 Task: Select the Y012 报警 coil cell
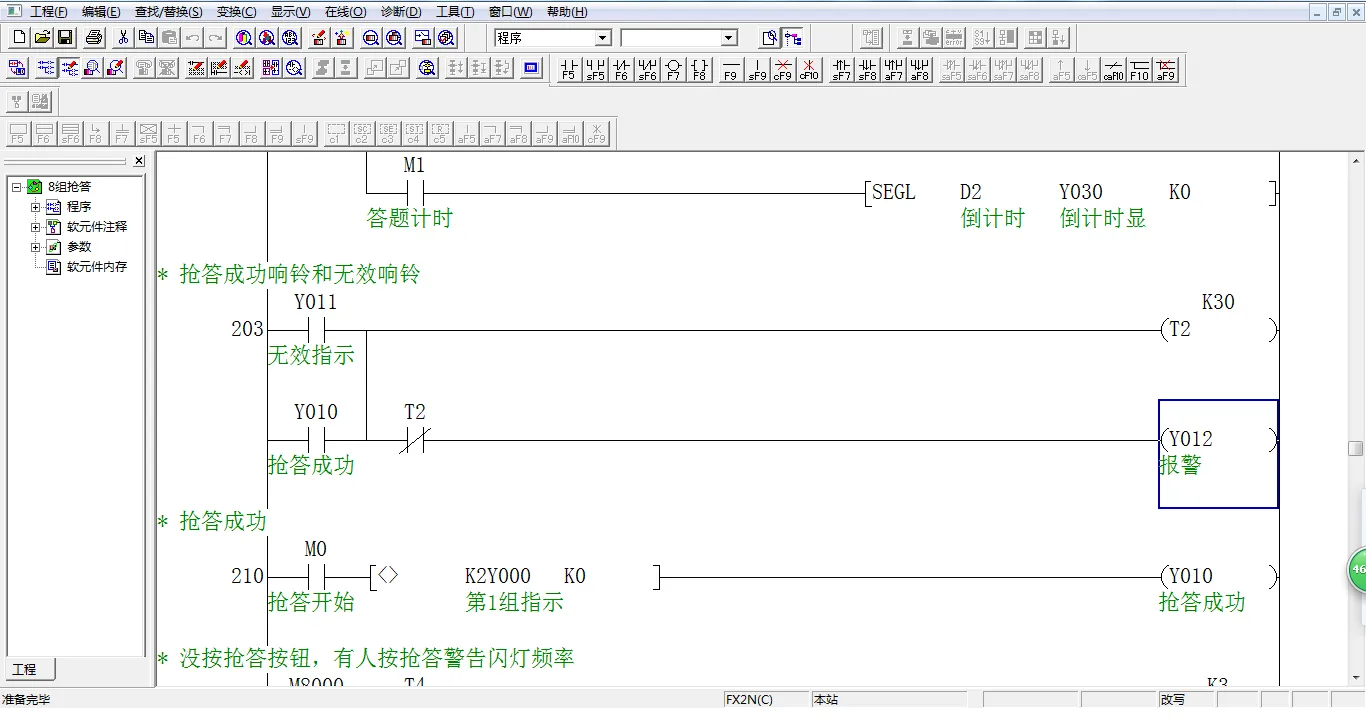[1218, 454]
